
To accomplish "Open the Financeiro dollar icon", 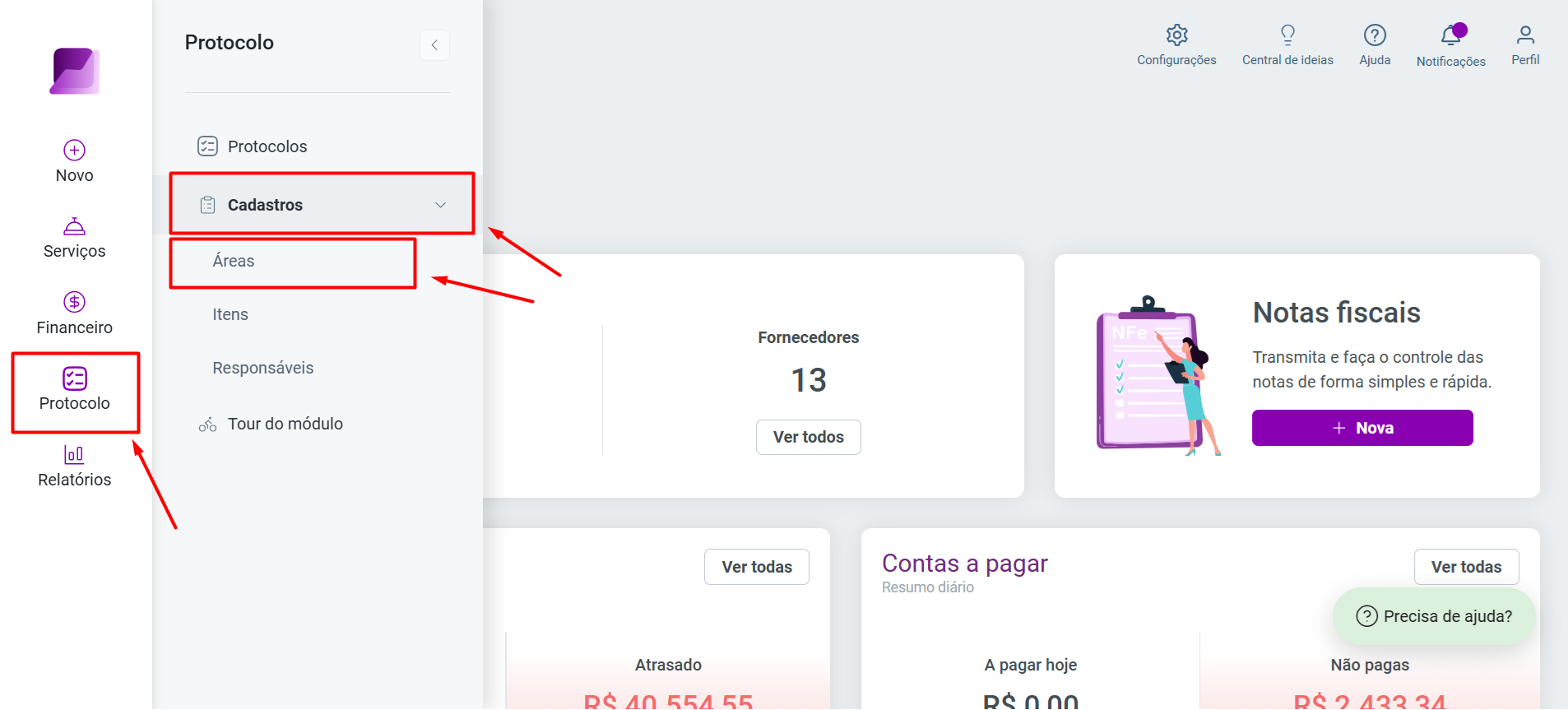I will click(x=75, y=302).
